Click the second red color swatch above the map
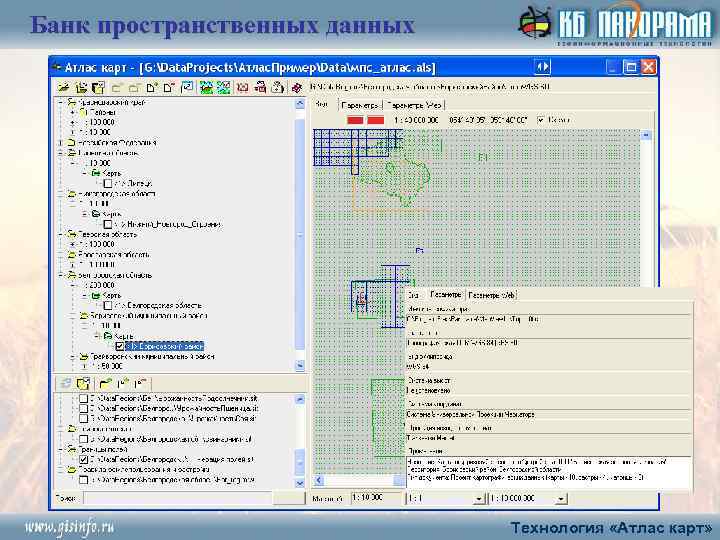Viewport: 720px width, 540px height. [376, 120]
